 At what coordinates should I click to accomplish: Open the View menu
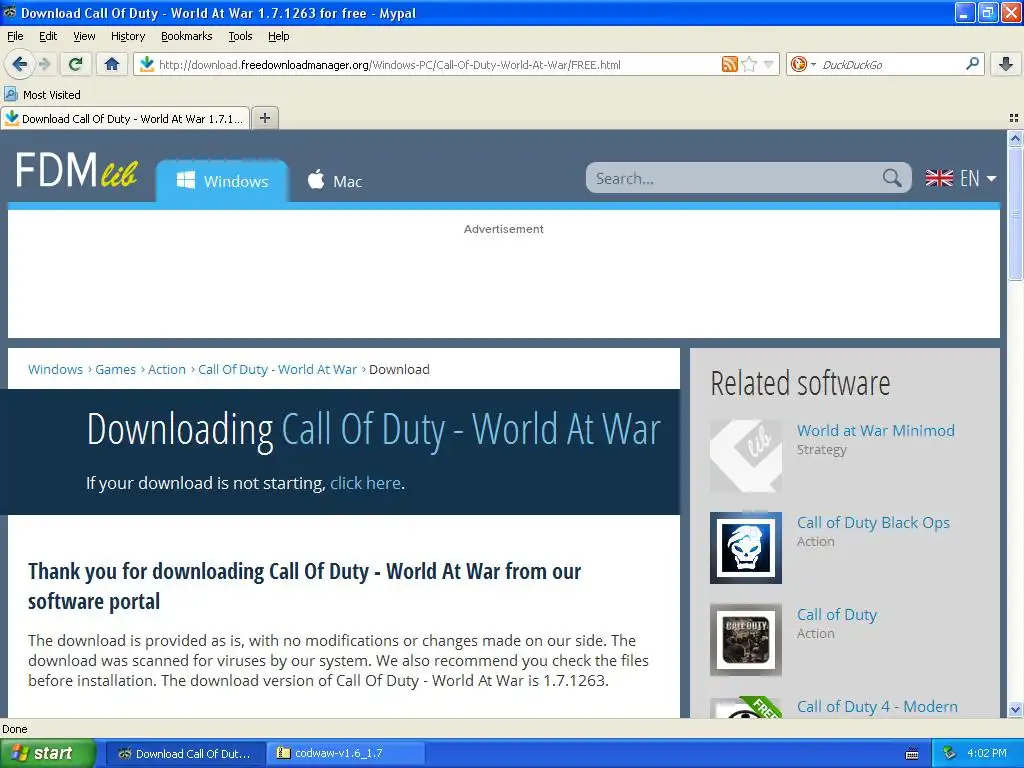[84, 36]
